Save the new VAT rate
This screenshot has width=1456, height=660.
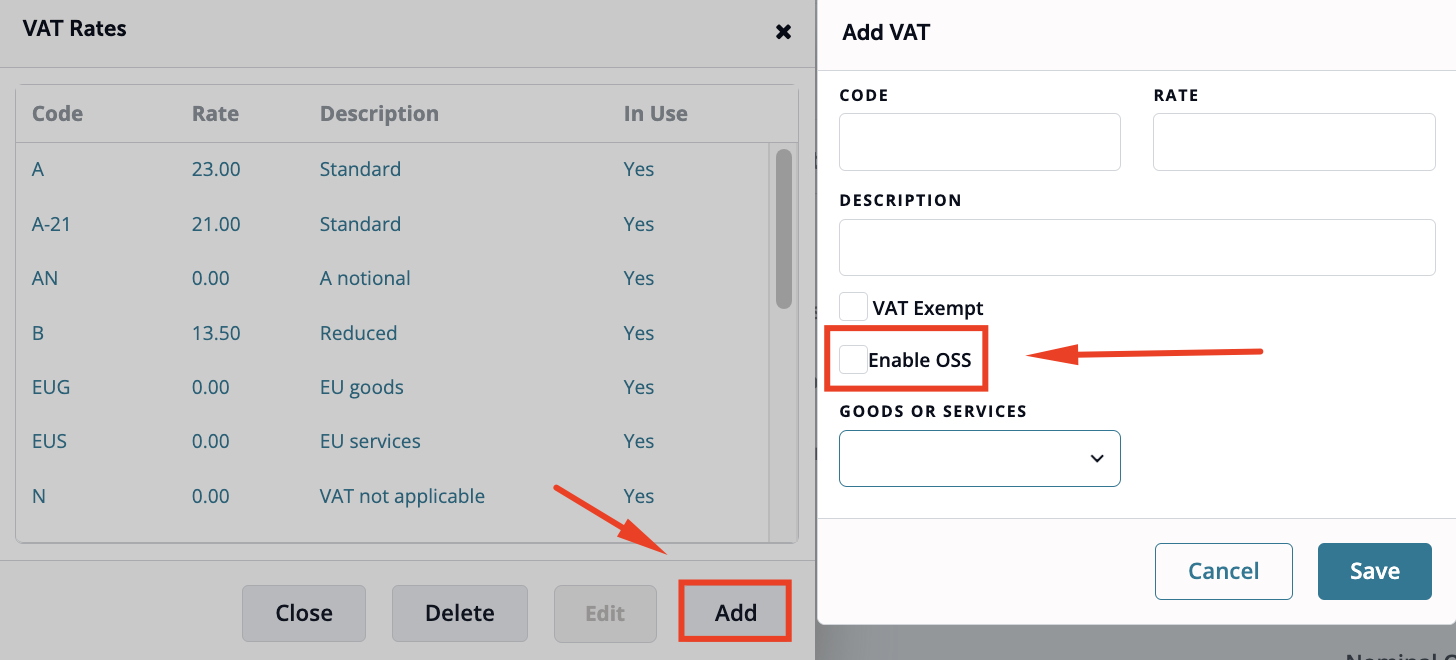pos(1375,571)
